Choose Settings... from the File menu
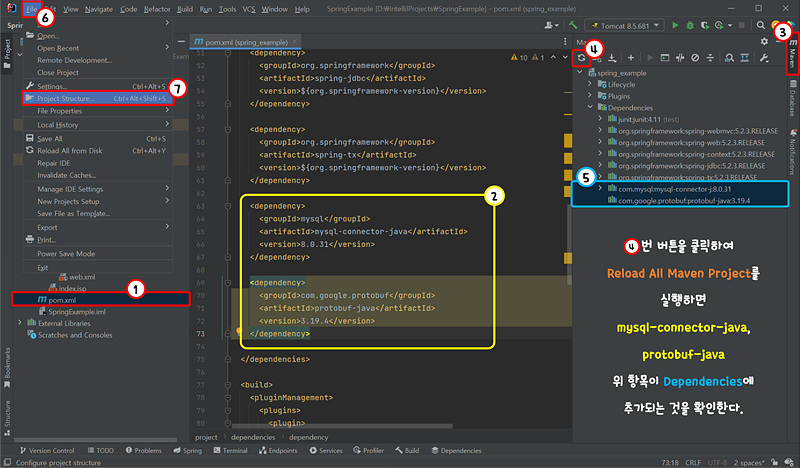The height and width of the screenshot is (468, 800). (x=97, y=86)
